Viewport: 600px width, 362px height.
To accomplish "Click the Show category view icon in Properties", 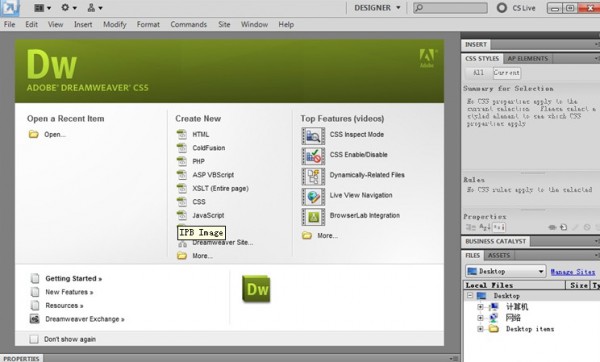I will pos(470,227).
